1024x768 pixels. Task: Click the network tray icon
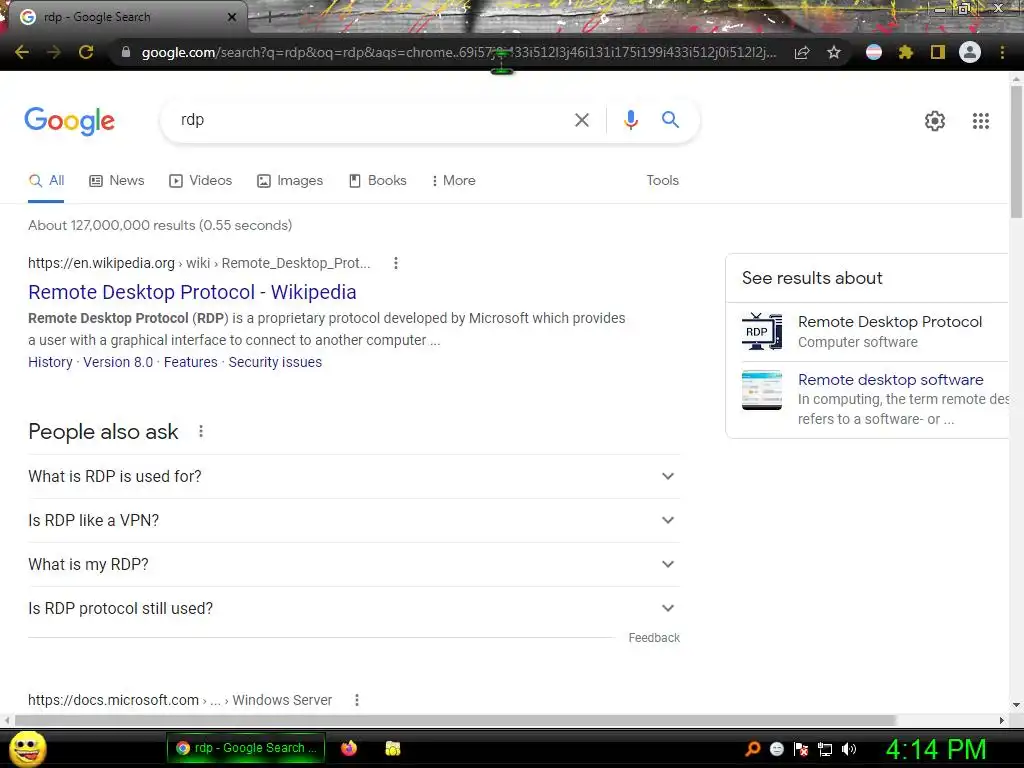coord(825,749)
